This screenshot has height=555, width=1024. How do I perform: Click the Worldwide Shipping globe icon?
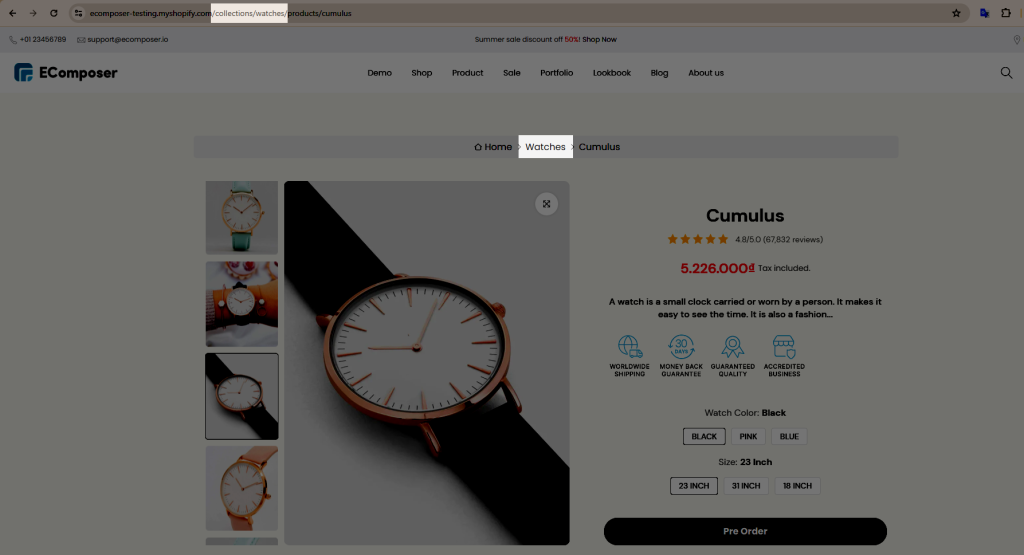[x=630, y=346]
